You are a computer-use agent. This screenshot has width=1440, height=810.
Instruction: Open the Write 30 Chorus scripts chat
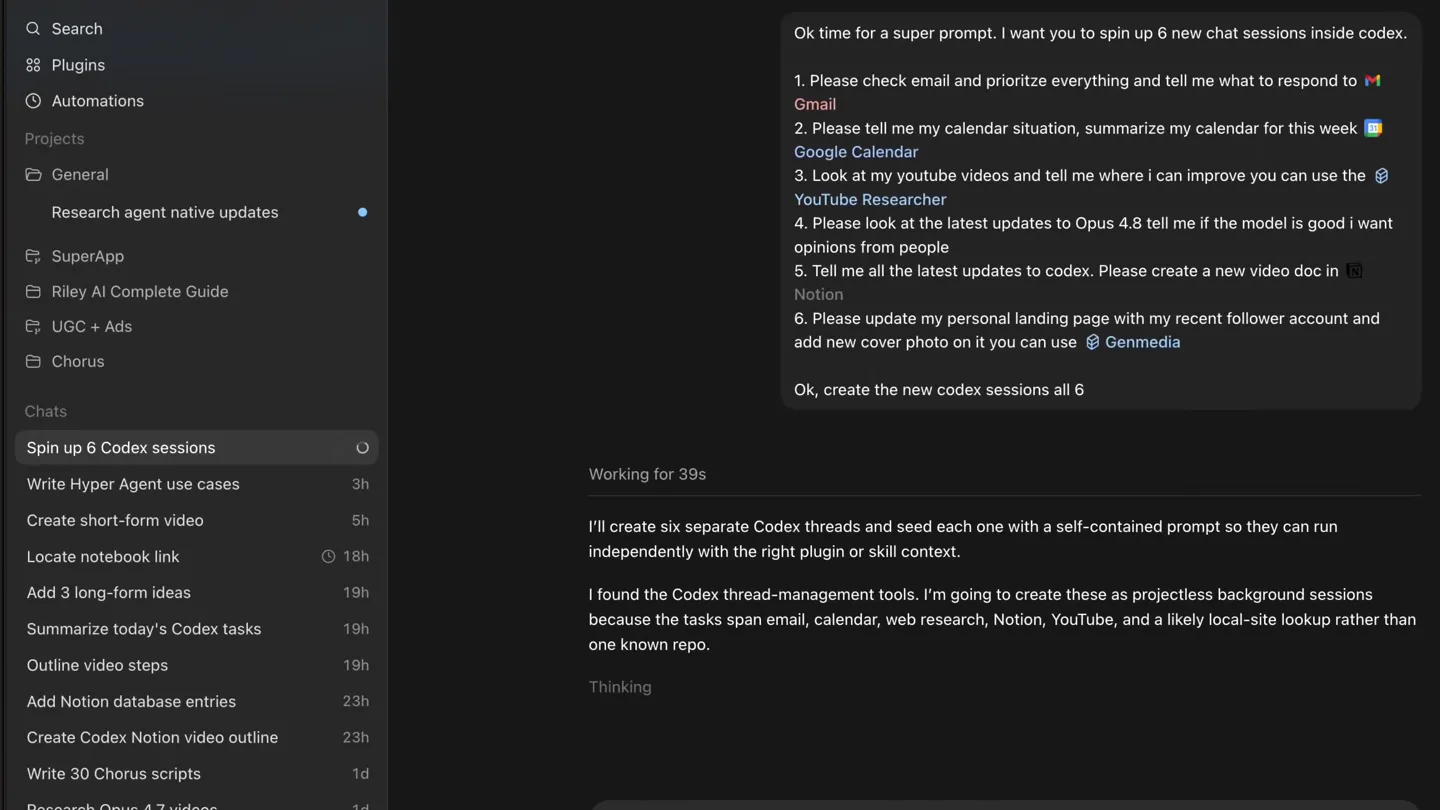[196, 774]
